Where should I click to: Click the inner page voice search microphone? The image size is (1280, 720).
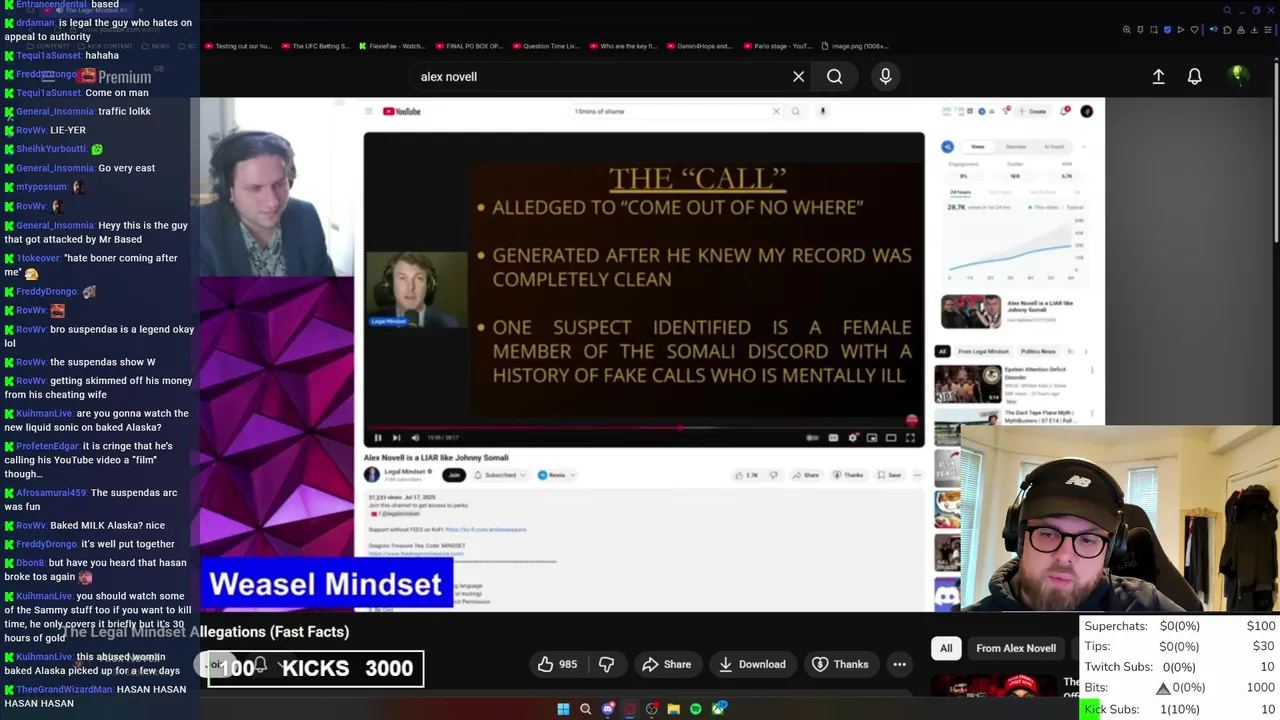(x=822, y=111)
